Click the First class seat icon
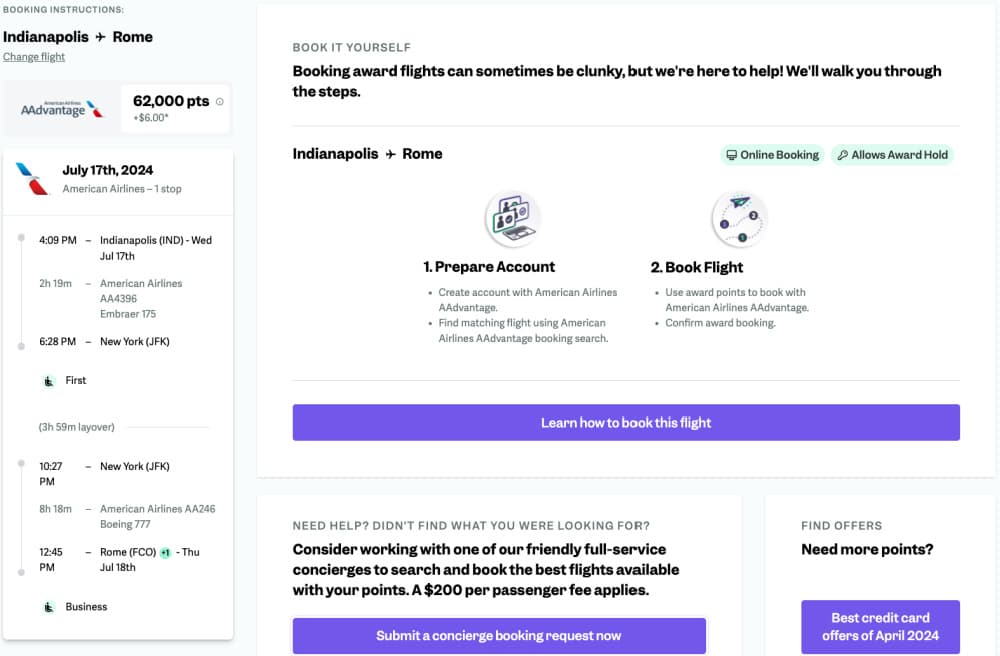This screenshot has height=656, width=1000. [x=48, y=381]
